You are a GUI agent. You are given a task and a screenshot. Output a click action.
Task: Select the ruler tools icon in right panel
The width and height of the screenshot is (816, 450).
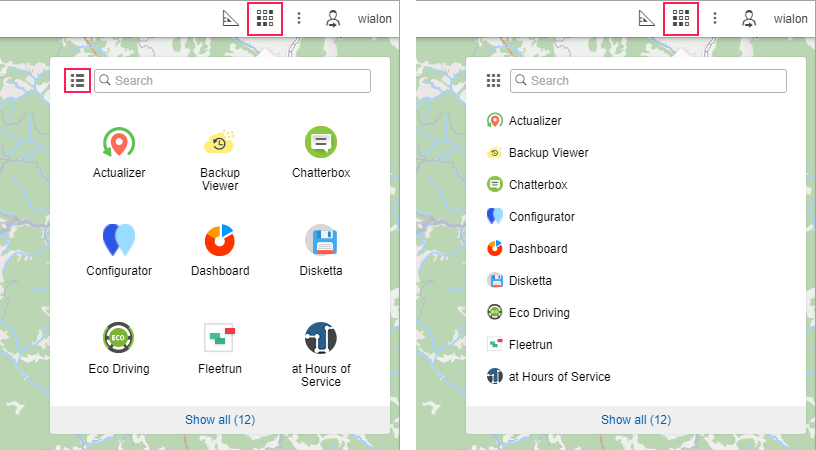click(646, 19)
